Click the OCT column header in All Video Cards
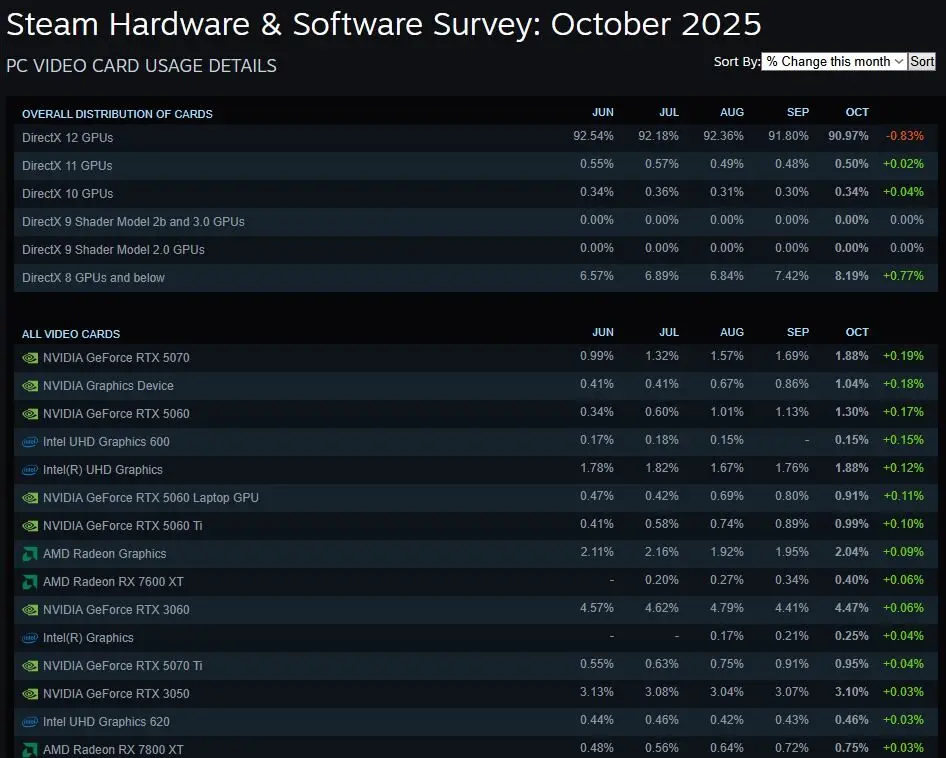The height and width of the screenshot is (758, 946). 857,332
